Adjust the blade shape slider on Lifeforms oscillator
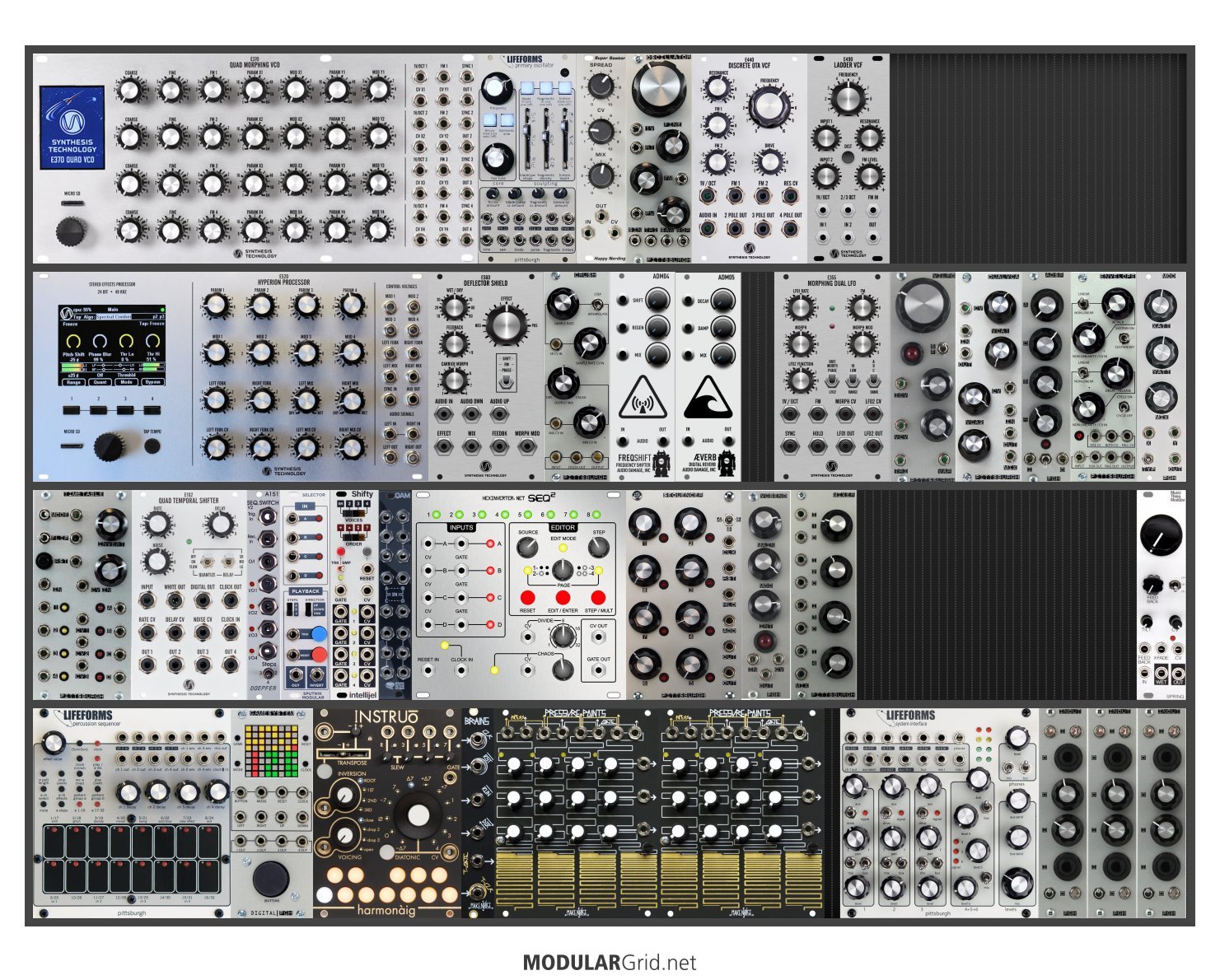The width and height of the screenshot is (1220, 980). (527, 140)
